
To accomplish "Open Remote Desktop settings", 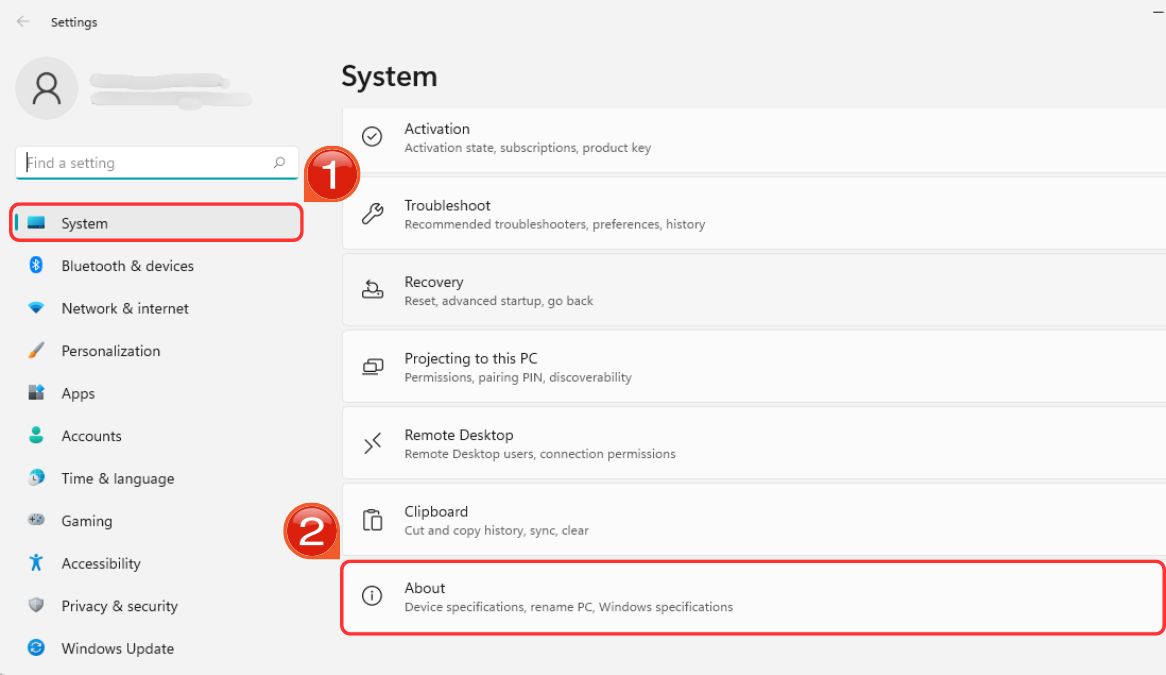I will coord(700,443).
